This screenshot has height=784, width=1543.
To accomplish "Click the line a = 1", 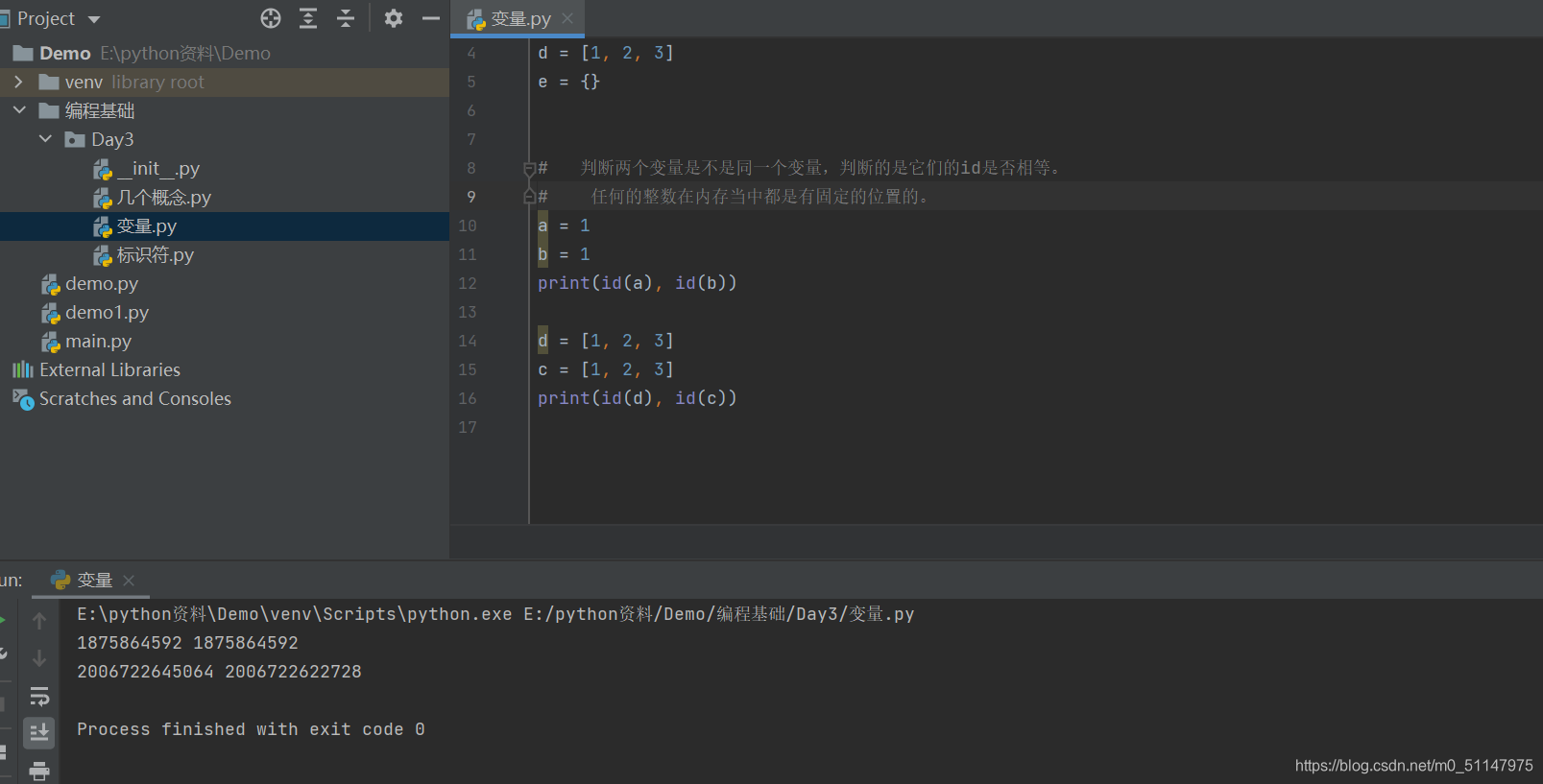I will [x=564, y=226].
